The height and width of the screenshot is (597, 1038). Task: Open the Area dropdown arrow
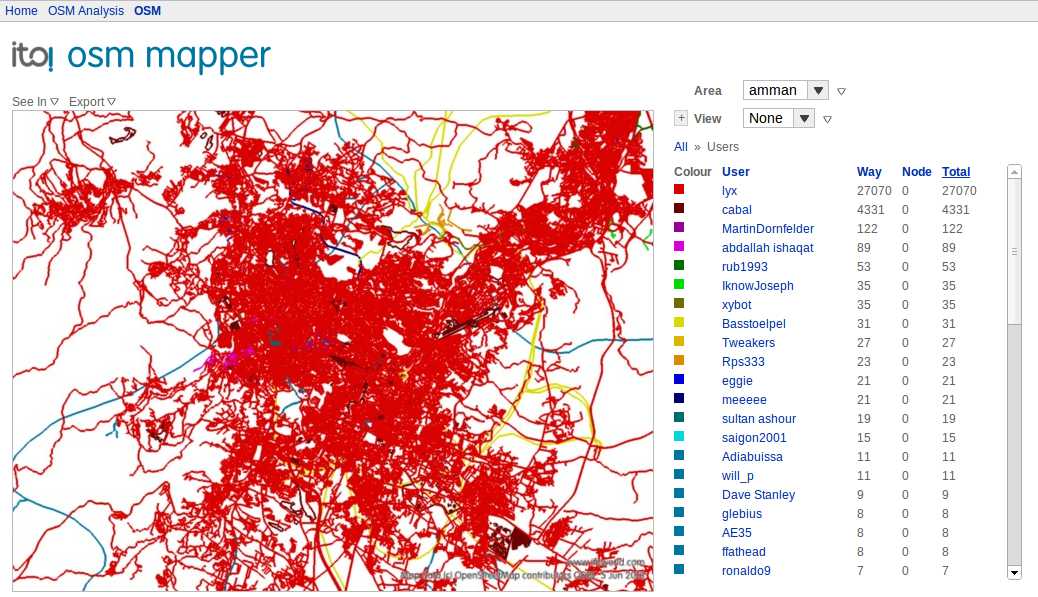(818, 90)
